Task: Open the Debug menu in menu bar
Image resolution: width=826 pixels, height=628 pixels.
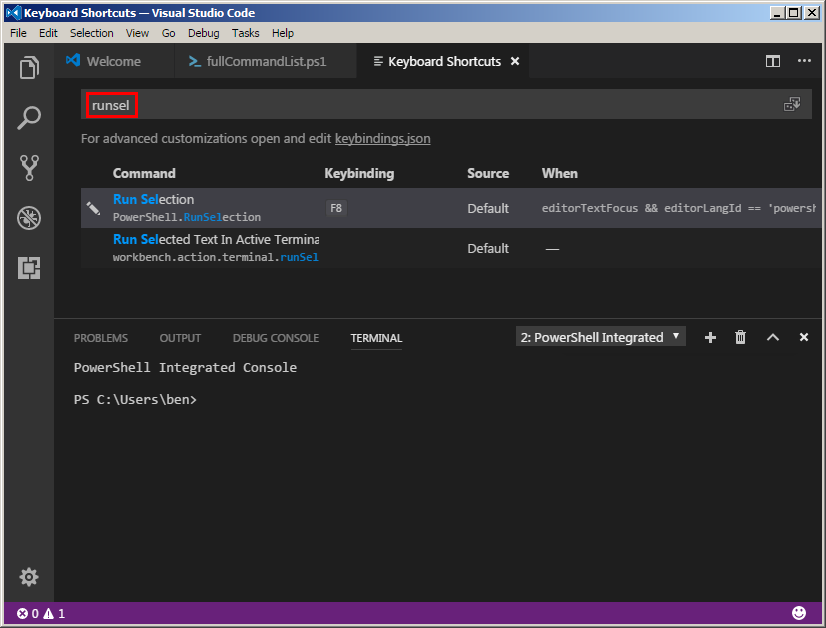Action: click(203, 33)
